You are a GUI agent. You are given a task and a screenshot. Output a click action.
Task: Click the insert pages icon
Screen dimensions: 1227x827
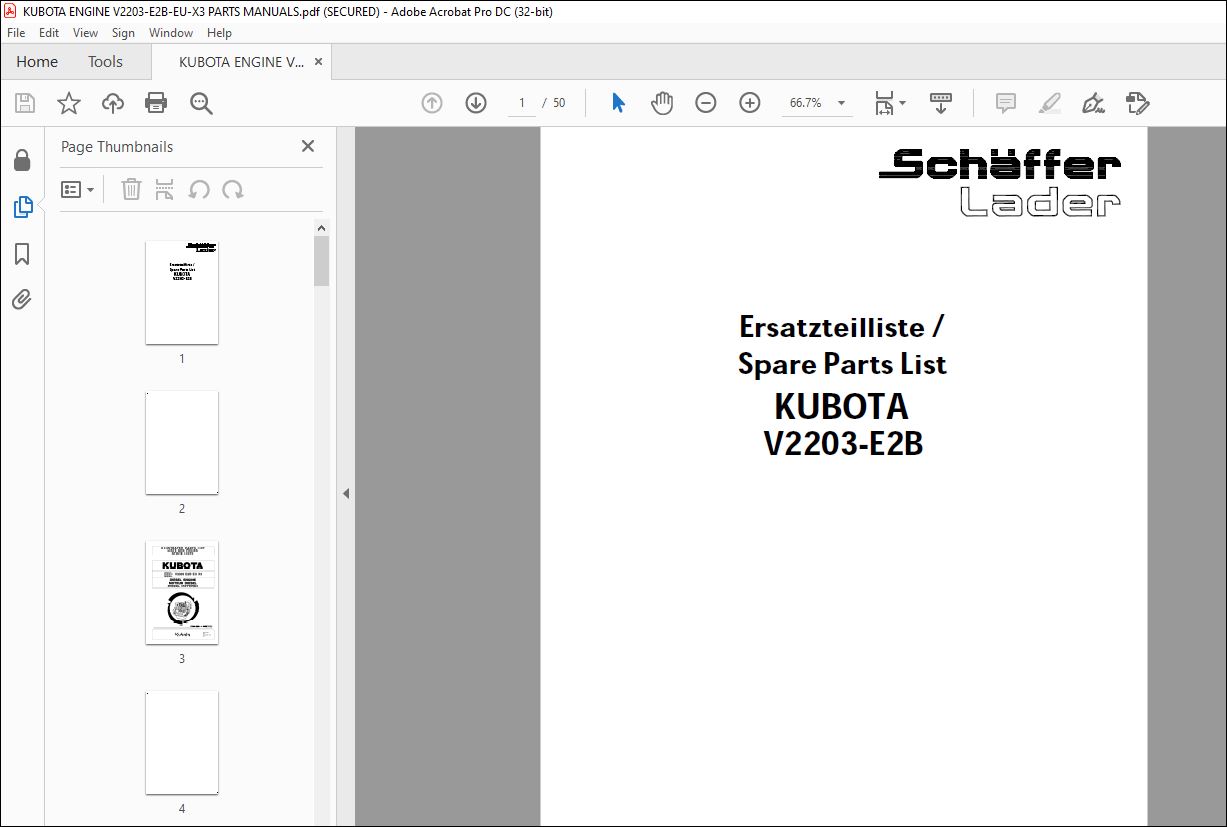[165, 189]
